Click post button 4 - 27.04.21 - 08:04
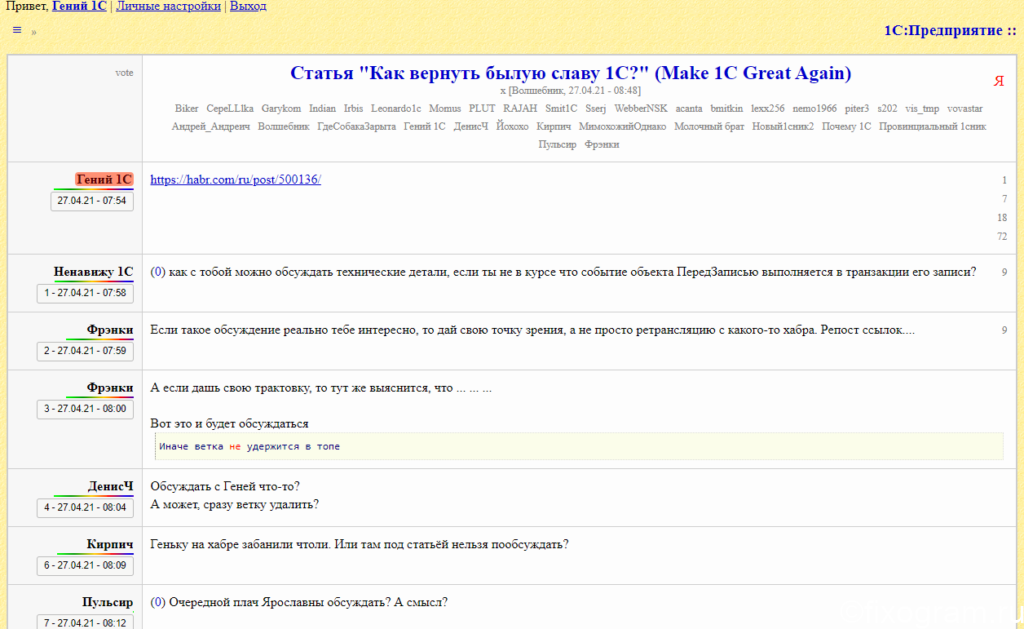1024x629 pixels. click(86, 508)
